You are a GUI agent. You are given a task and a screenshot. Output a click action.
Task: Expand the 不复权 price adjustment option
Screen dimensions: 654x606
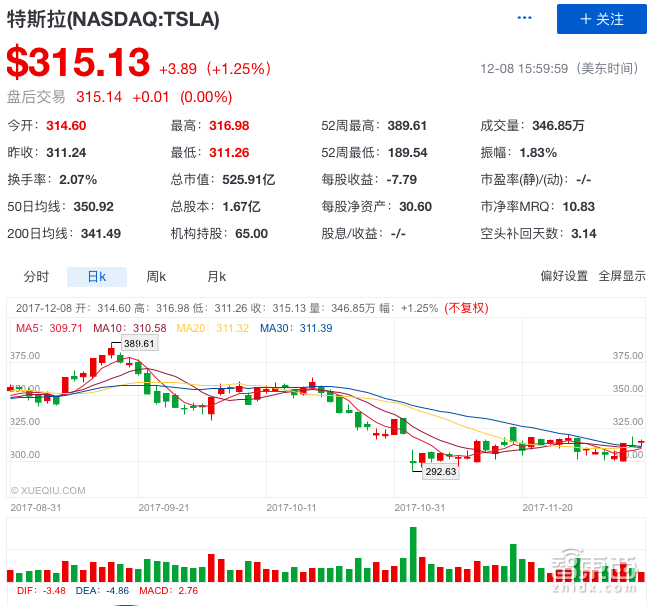(468, 308)
